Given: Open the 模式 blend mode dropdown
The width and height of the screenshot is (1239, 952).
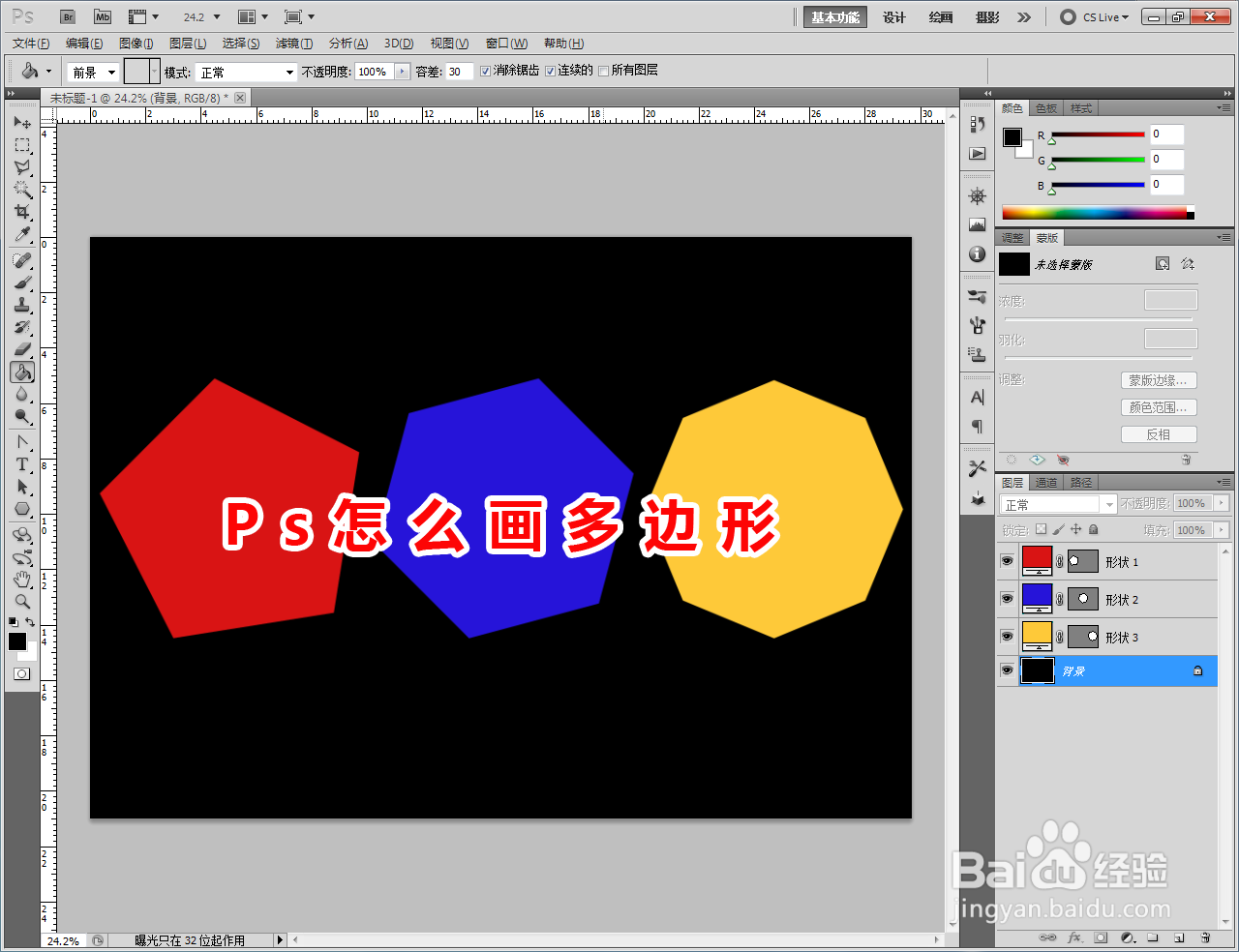Looking at the screenshot, I should pos(245,71).
